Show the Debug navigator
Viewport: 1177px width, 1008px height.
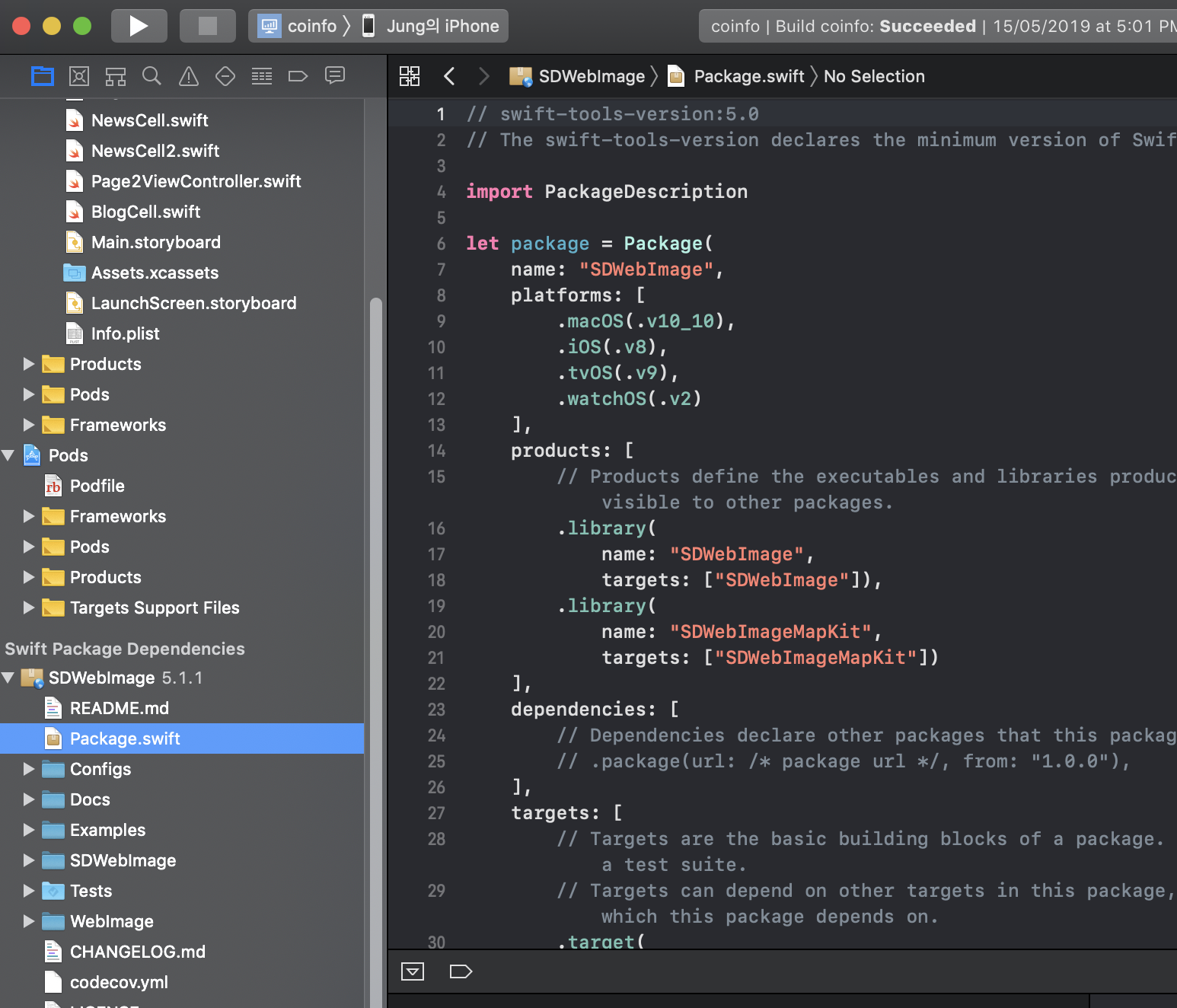coord(262,76)
